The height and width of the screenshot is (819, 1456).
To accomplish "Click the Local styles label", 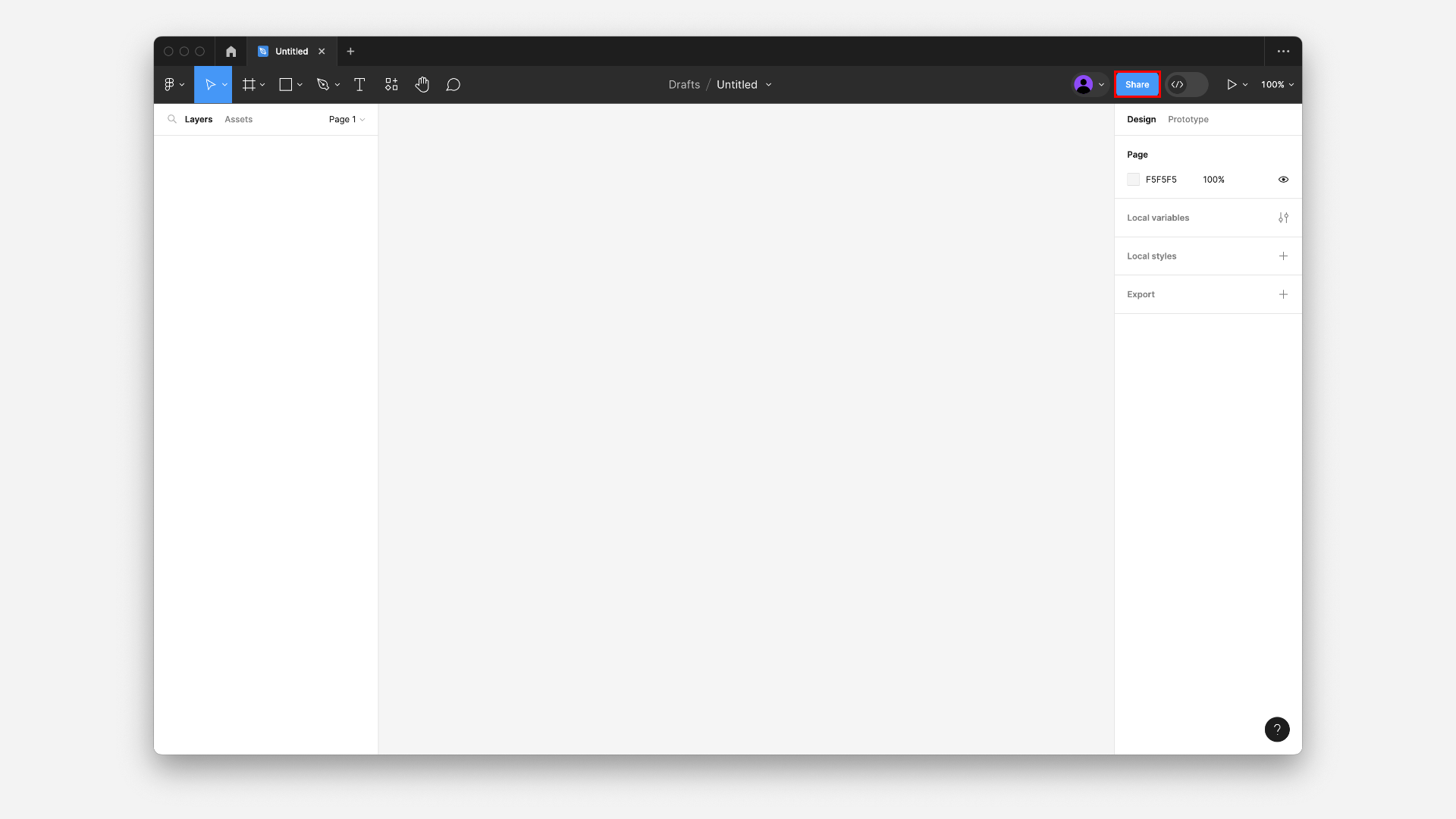I will [x=1152, y=256].
